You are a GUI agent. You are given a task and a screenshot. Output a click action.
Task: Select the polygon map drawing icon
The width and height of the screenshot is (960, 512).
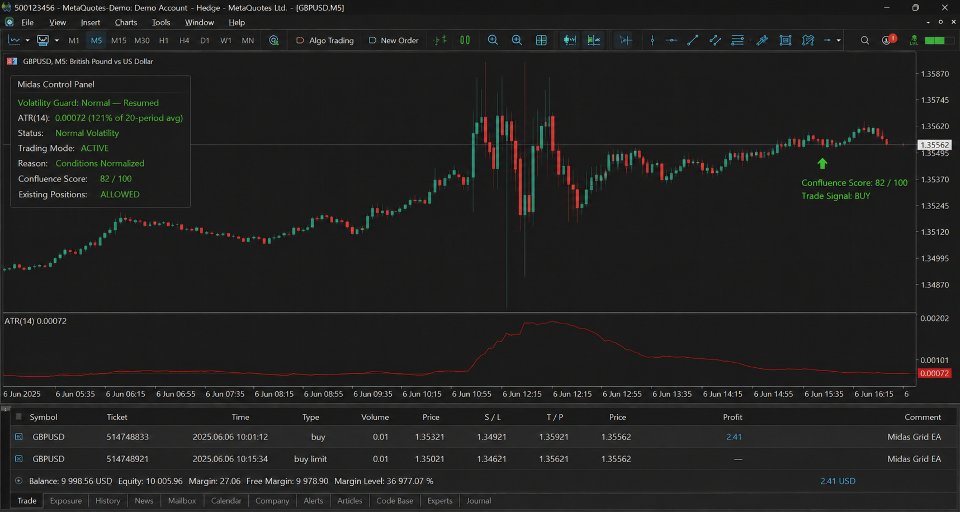coord(808,40)
